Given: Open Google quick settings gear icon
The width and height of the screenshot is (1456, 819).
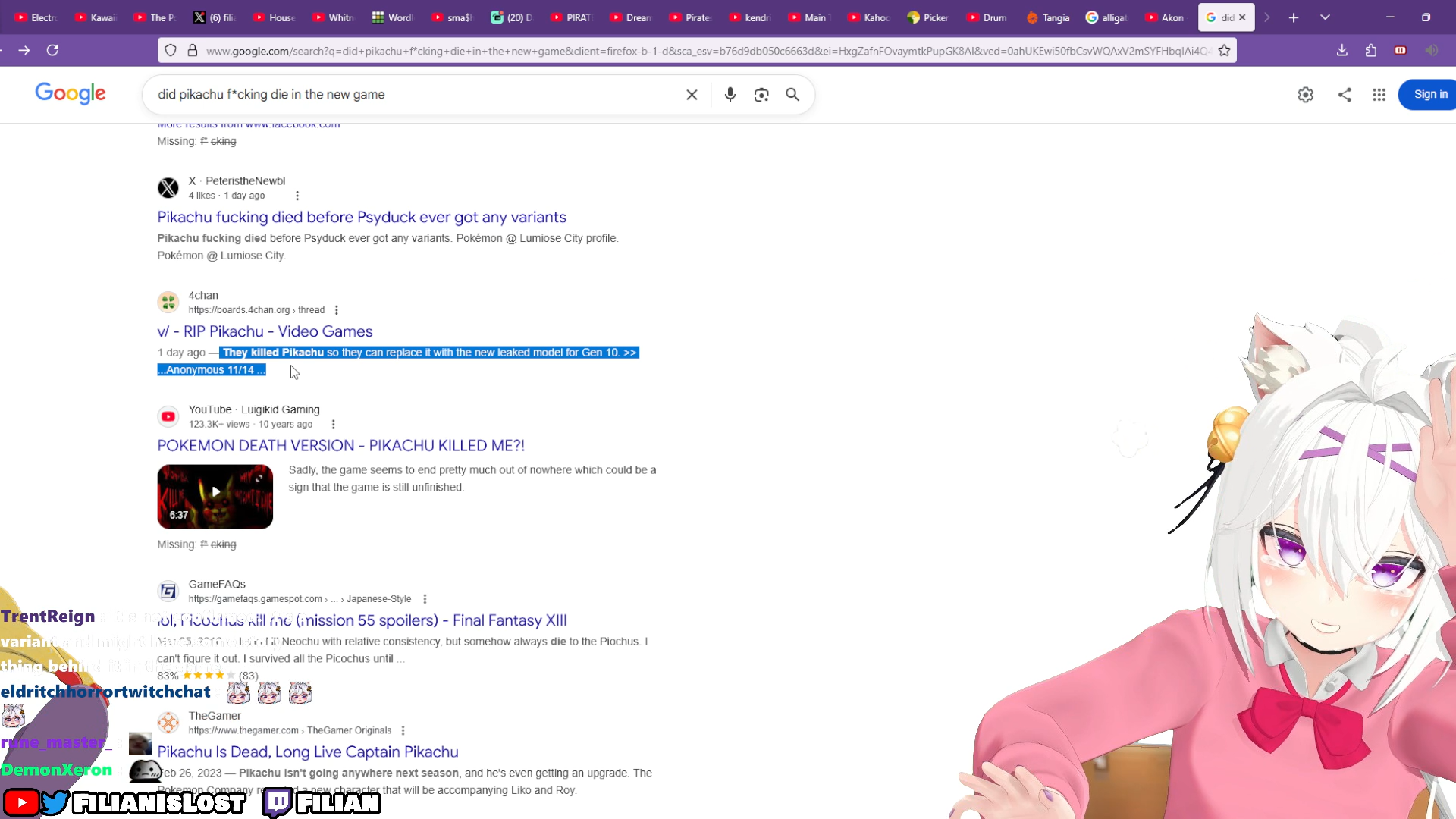Looking at the screenshot, I should 1305,95.
